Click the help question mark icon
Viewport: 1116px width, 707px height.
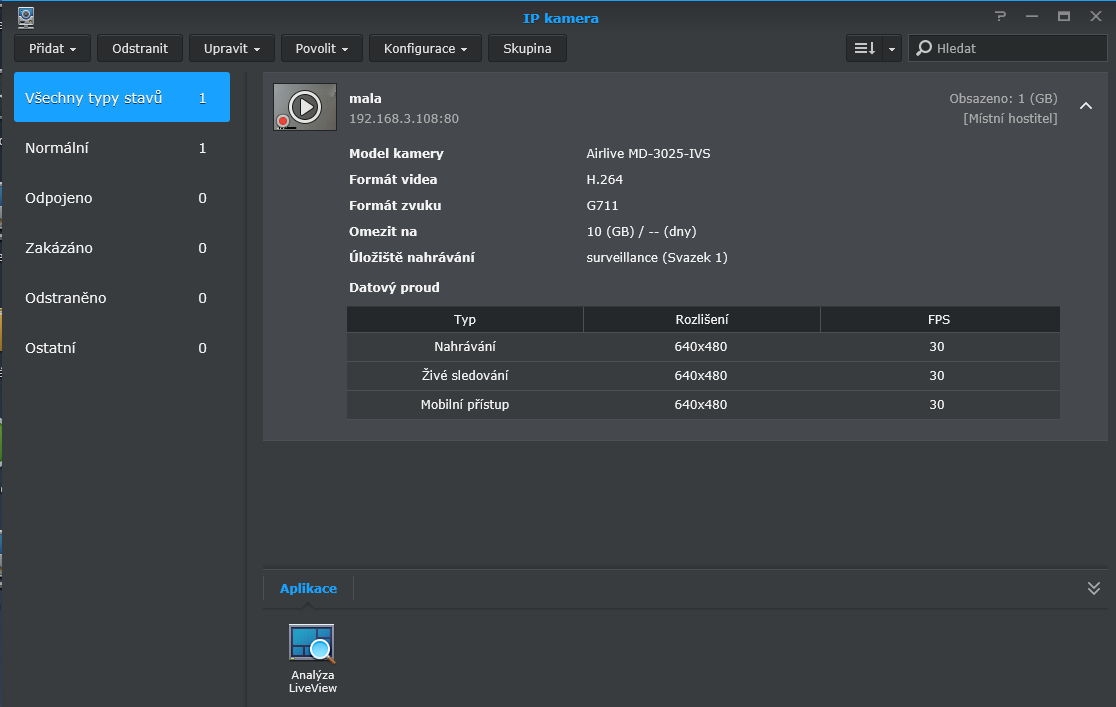click(x=1000, y=17)
